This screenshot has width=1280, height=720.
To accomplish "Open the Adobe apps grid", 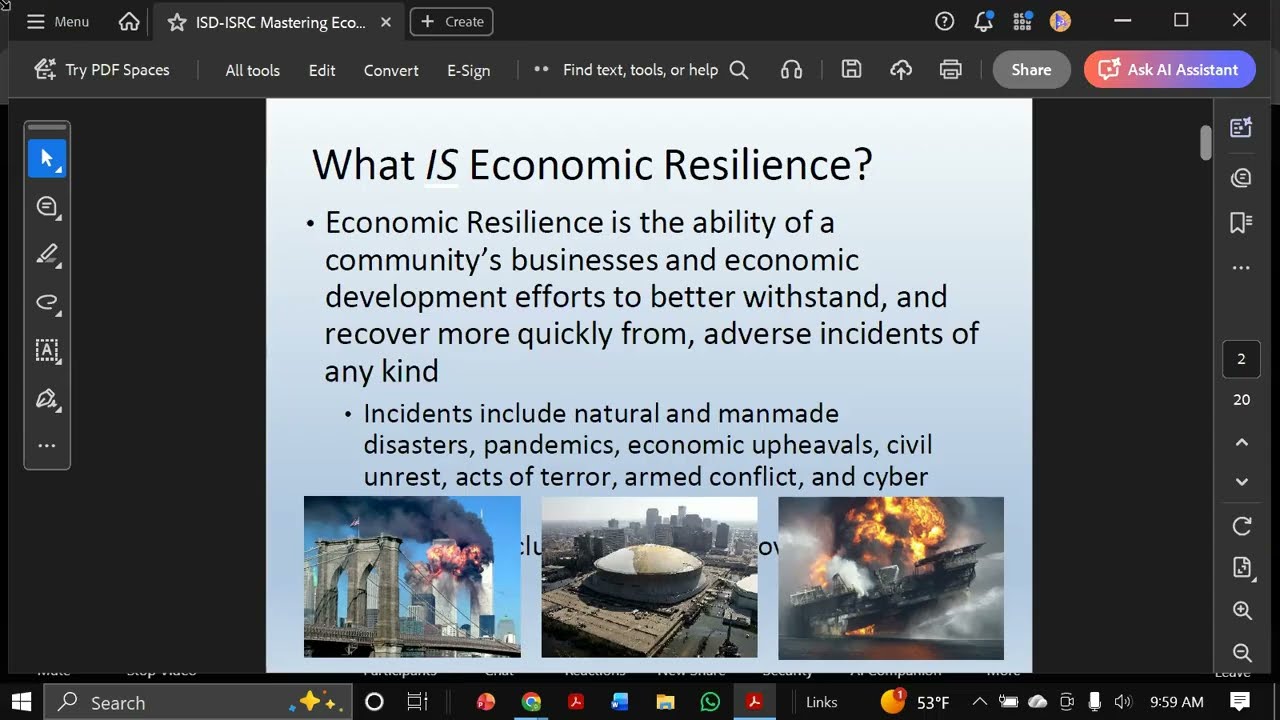I will point(1022,21).
